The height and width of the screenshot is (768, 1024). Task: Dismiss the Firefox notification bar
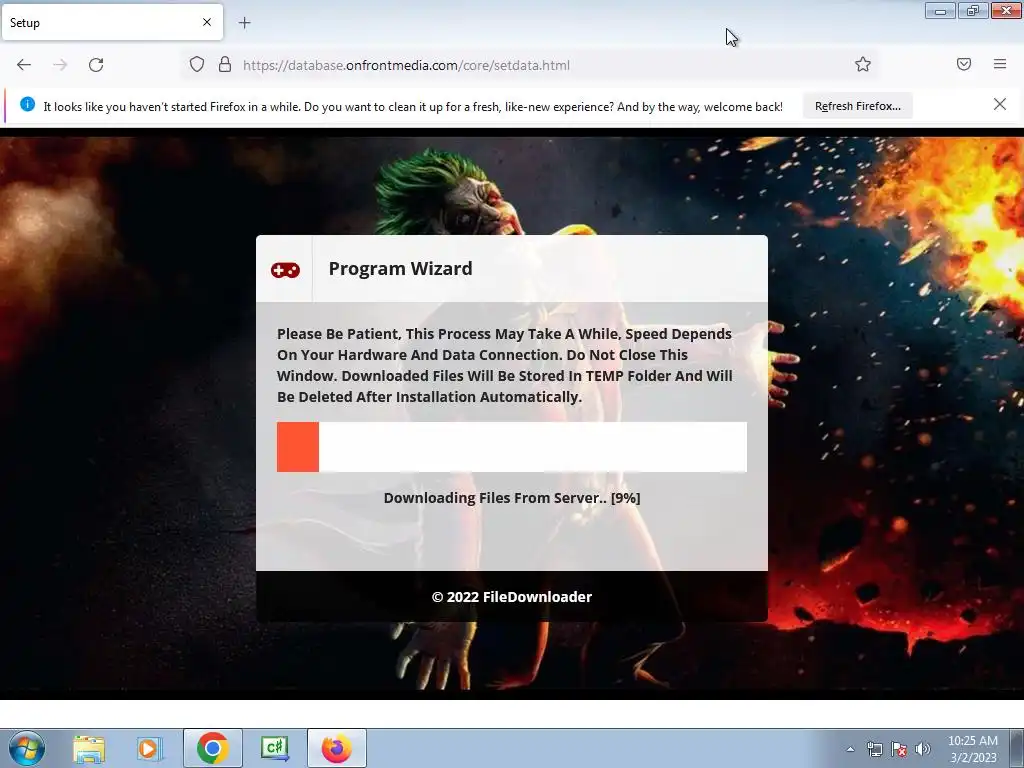tap(999, 104)
